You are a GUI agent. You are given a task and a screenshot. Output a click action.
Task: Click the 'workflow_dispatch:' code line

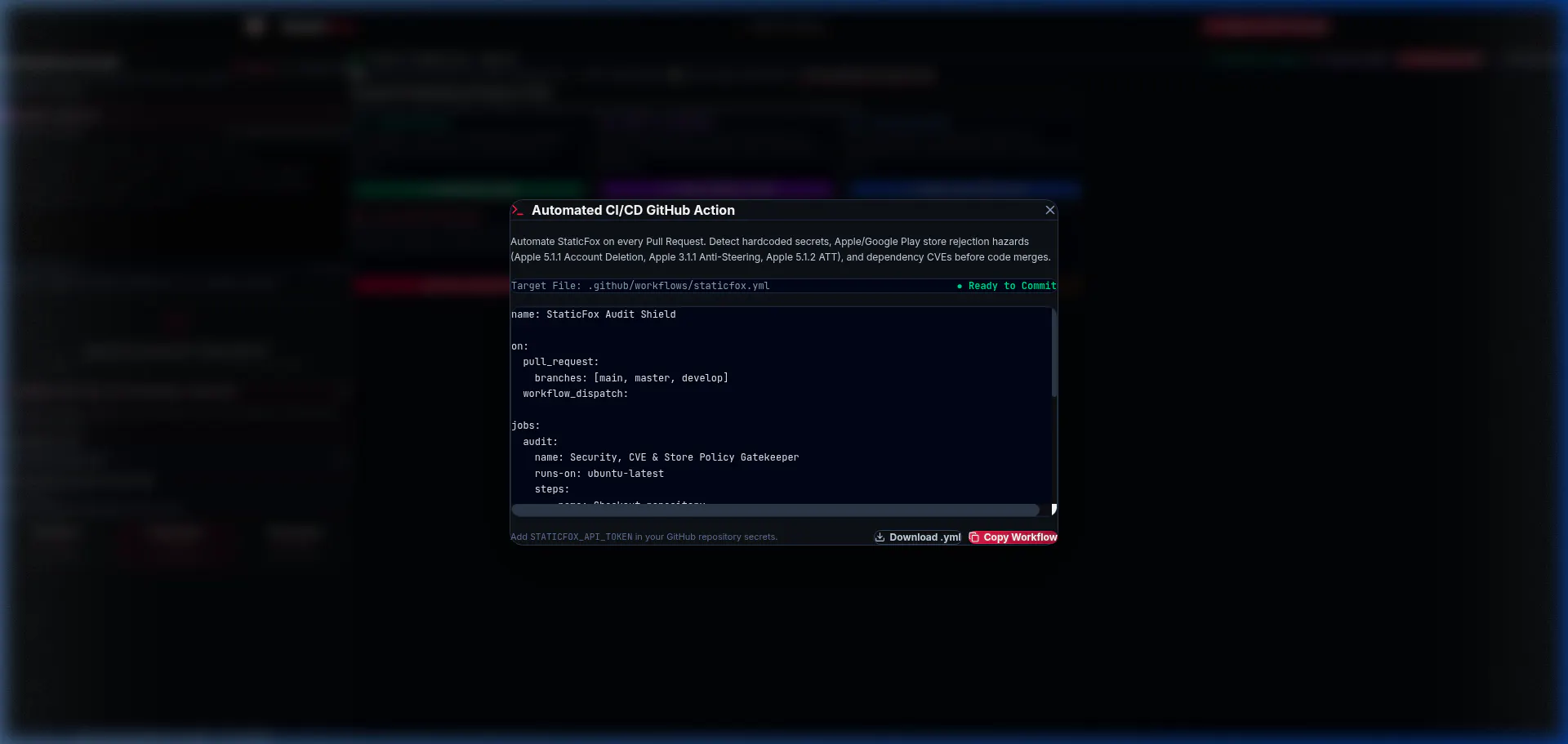(x=576, y=394)
